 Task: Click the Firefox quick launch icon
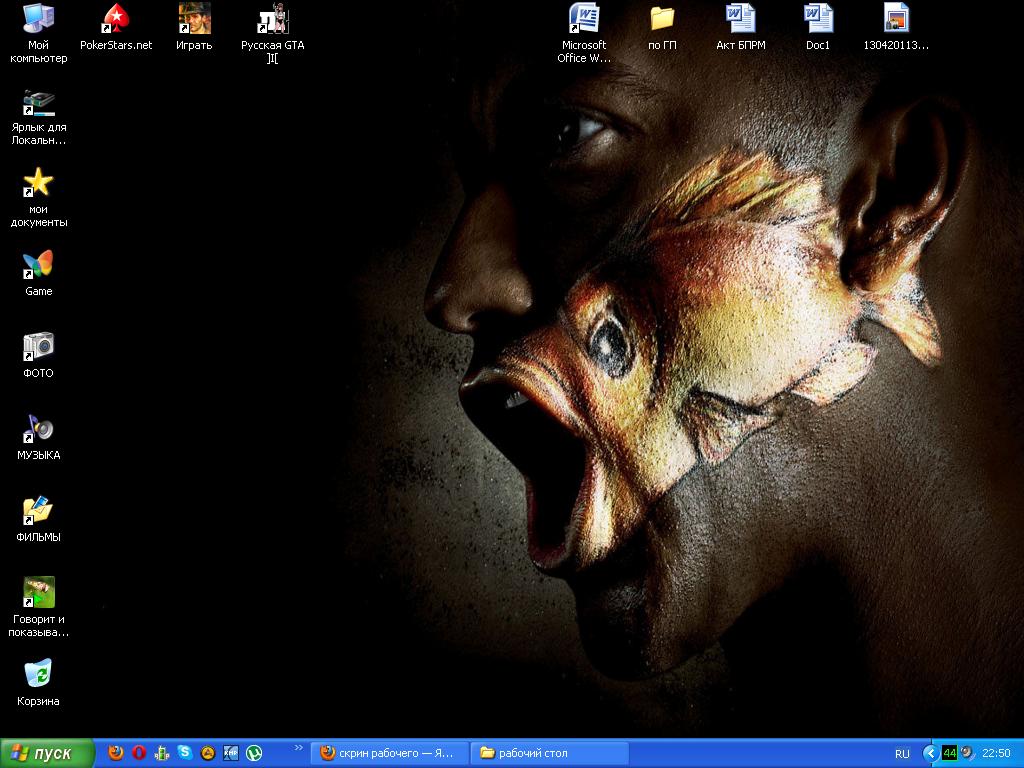[116, 753]
